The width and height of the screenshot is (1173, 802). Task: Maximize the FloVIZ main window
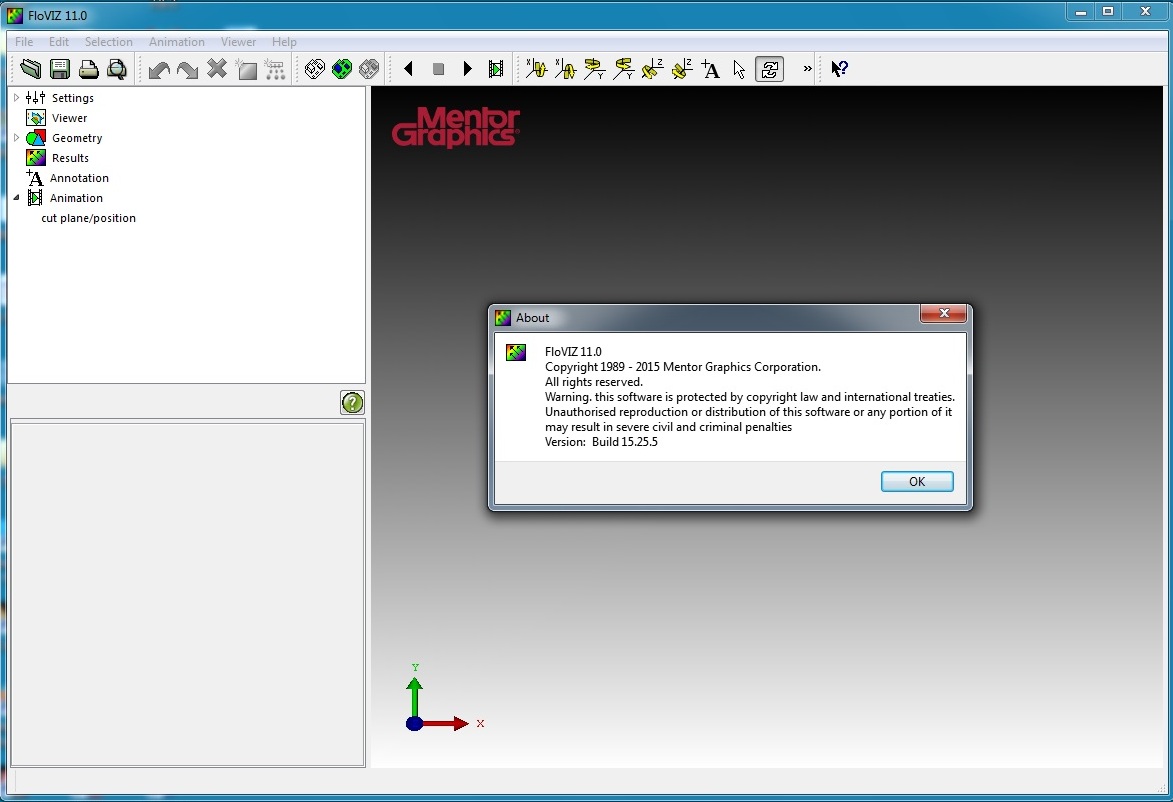click(x=1108, y=10)
